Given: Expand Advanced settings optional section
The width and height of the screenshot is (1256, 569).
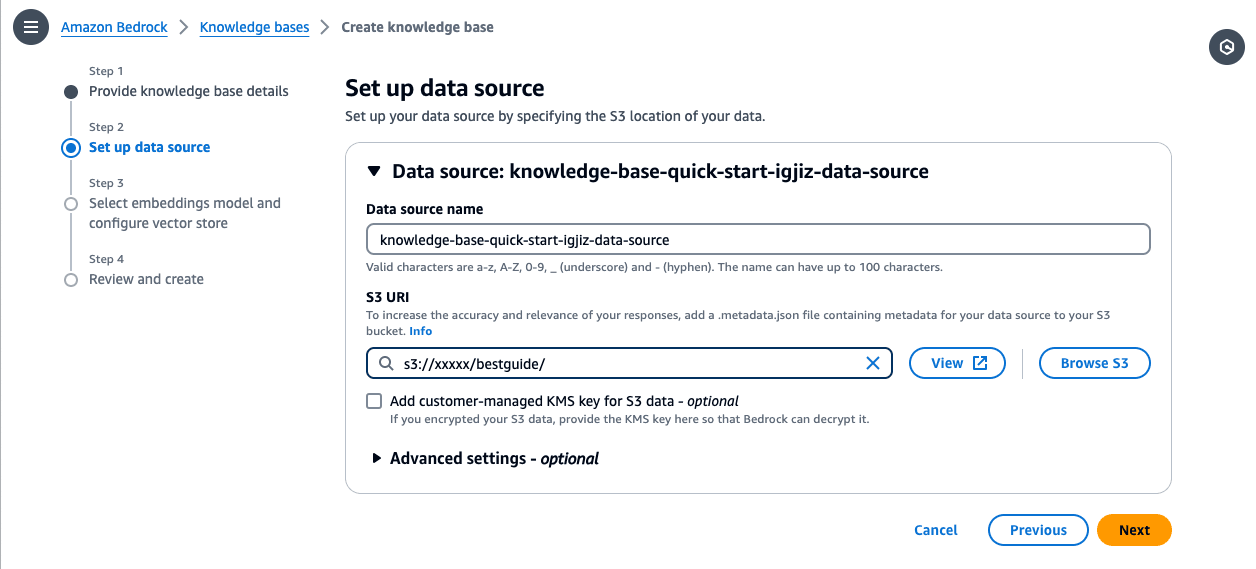Looking at the screenshot, I should tap(377, 458).
